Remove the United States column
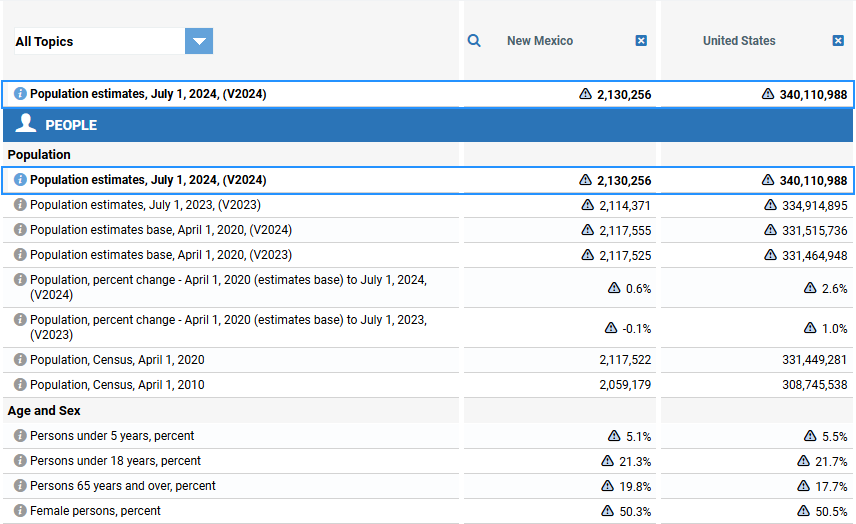 pos(838,41)
